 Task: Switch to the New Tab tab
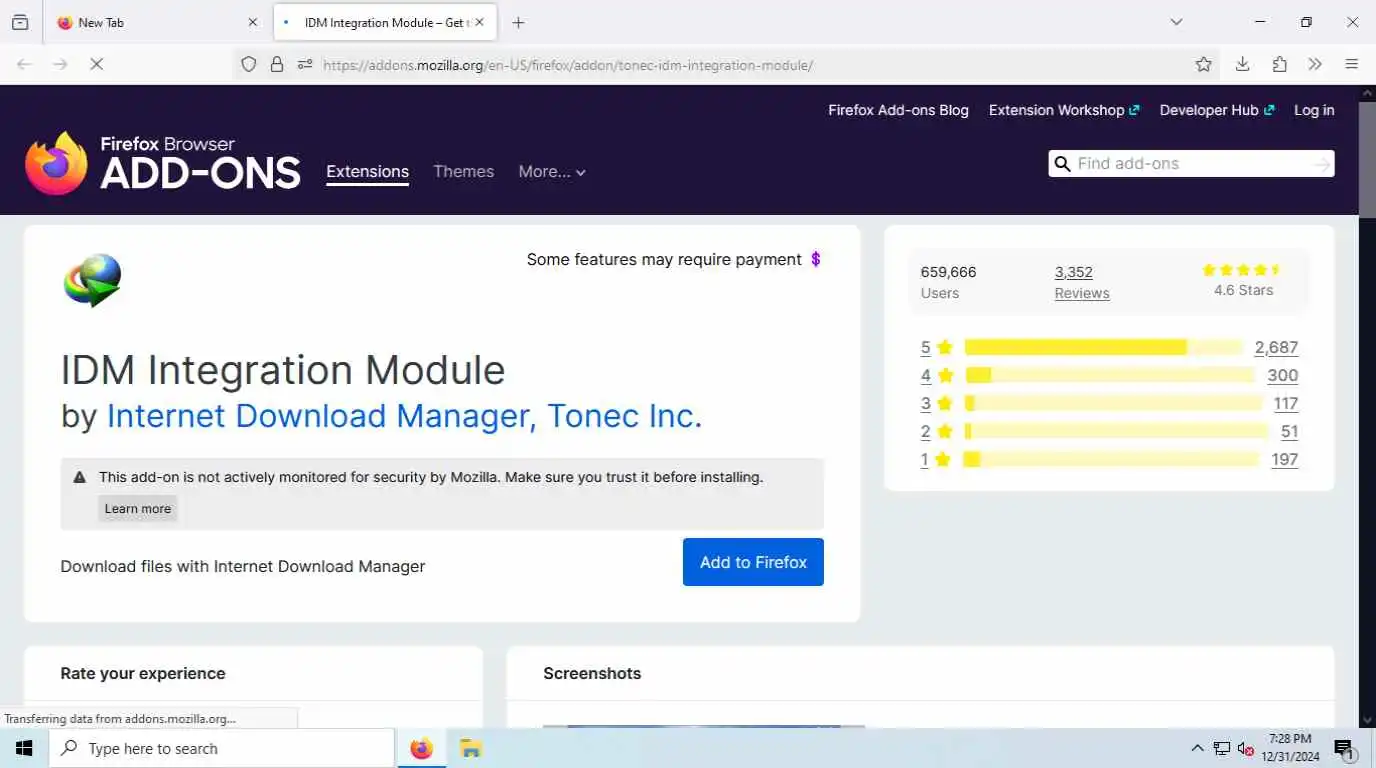[x=157, y=22]
